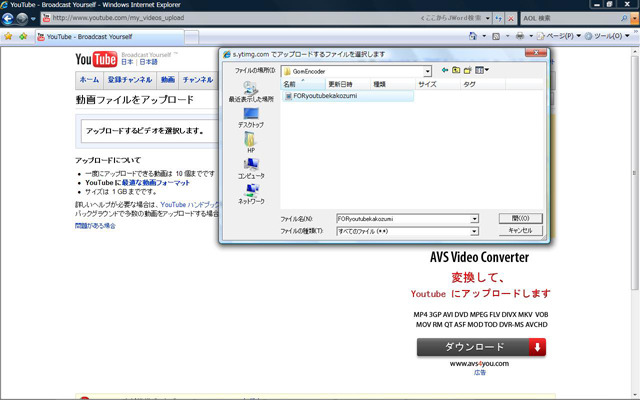
Task: Sort by 更新日時 column header
Action: coord(348,84)
